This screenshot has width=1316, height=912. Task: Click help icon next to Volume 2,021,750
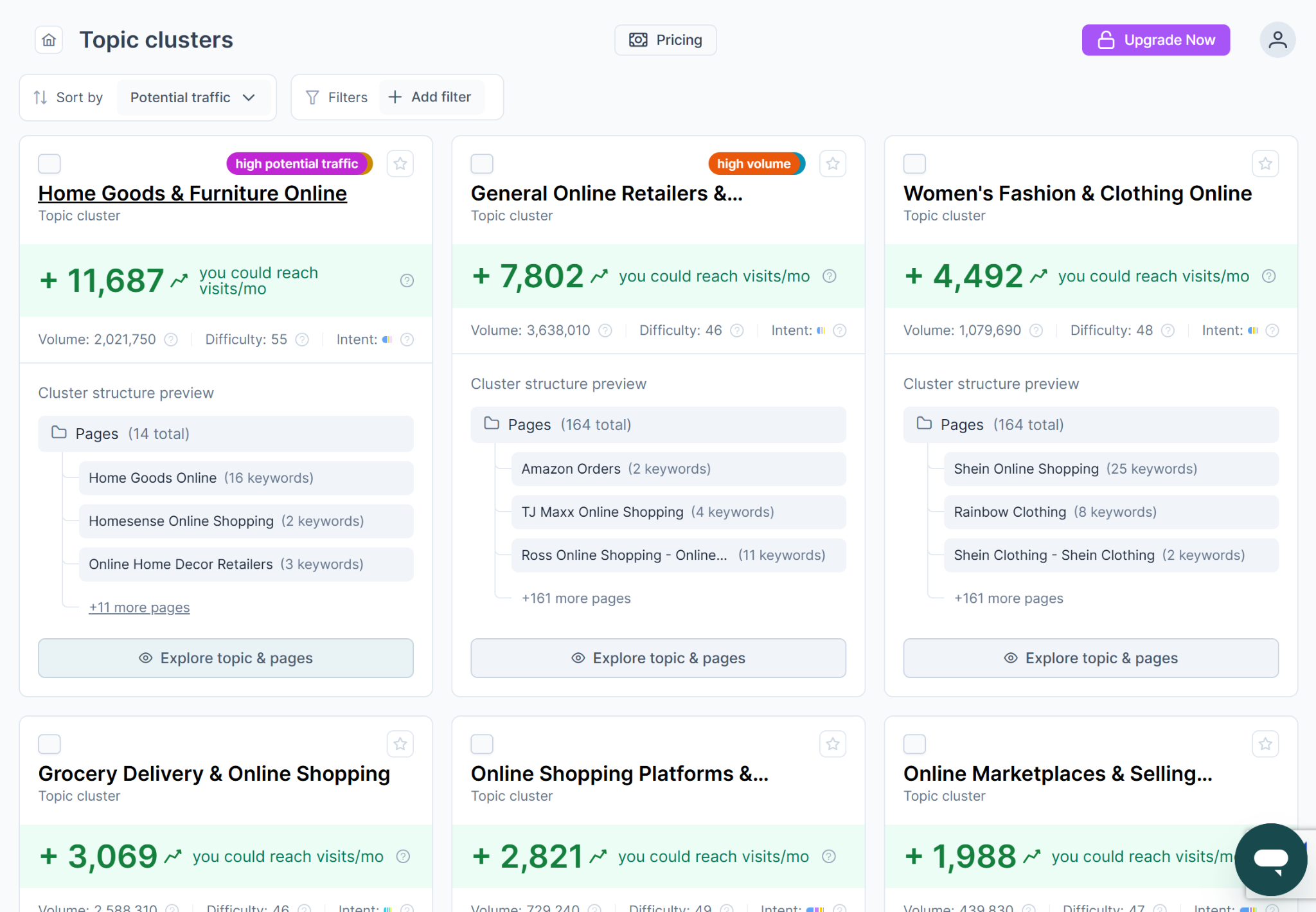171,339
